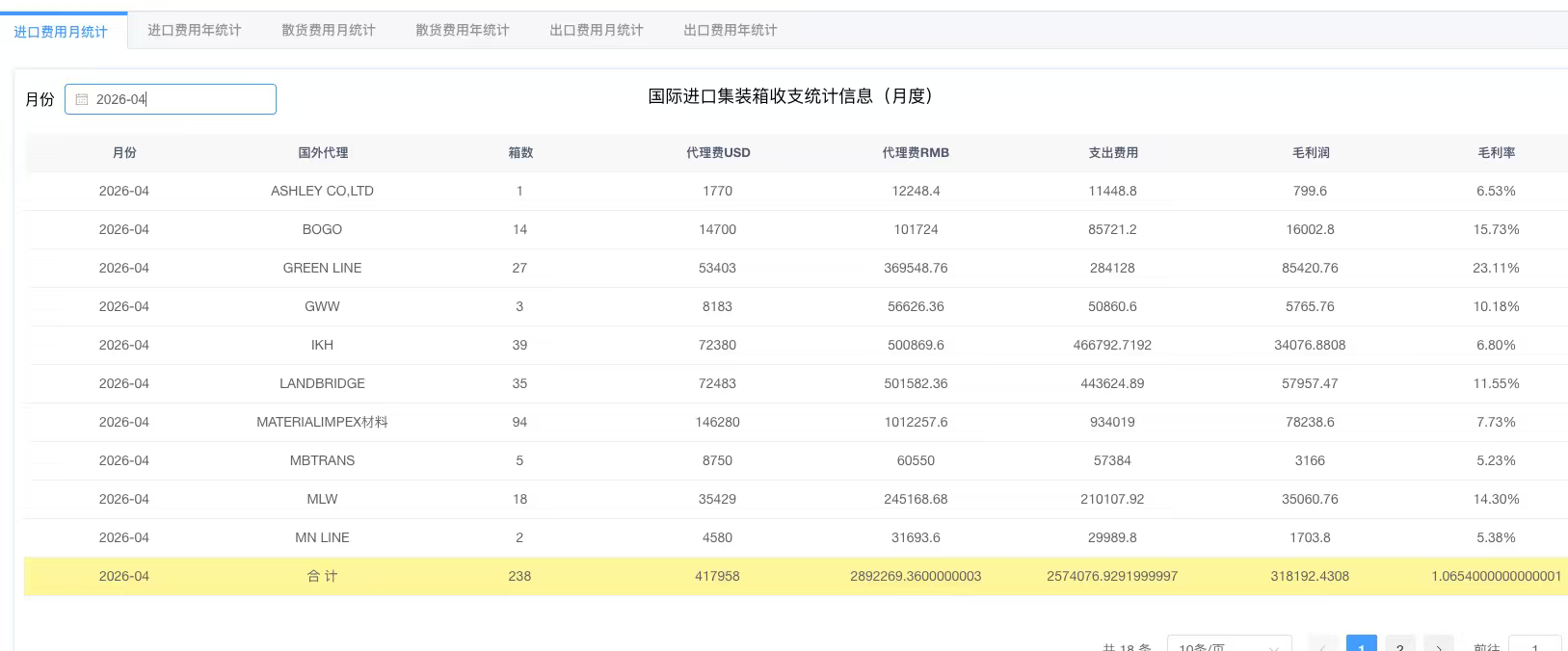This screenshot has width=1568, height=651.
Task: Click total RMB 2892269.3600000003
Action: tap(916, 576)
